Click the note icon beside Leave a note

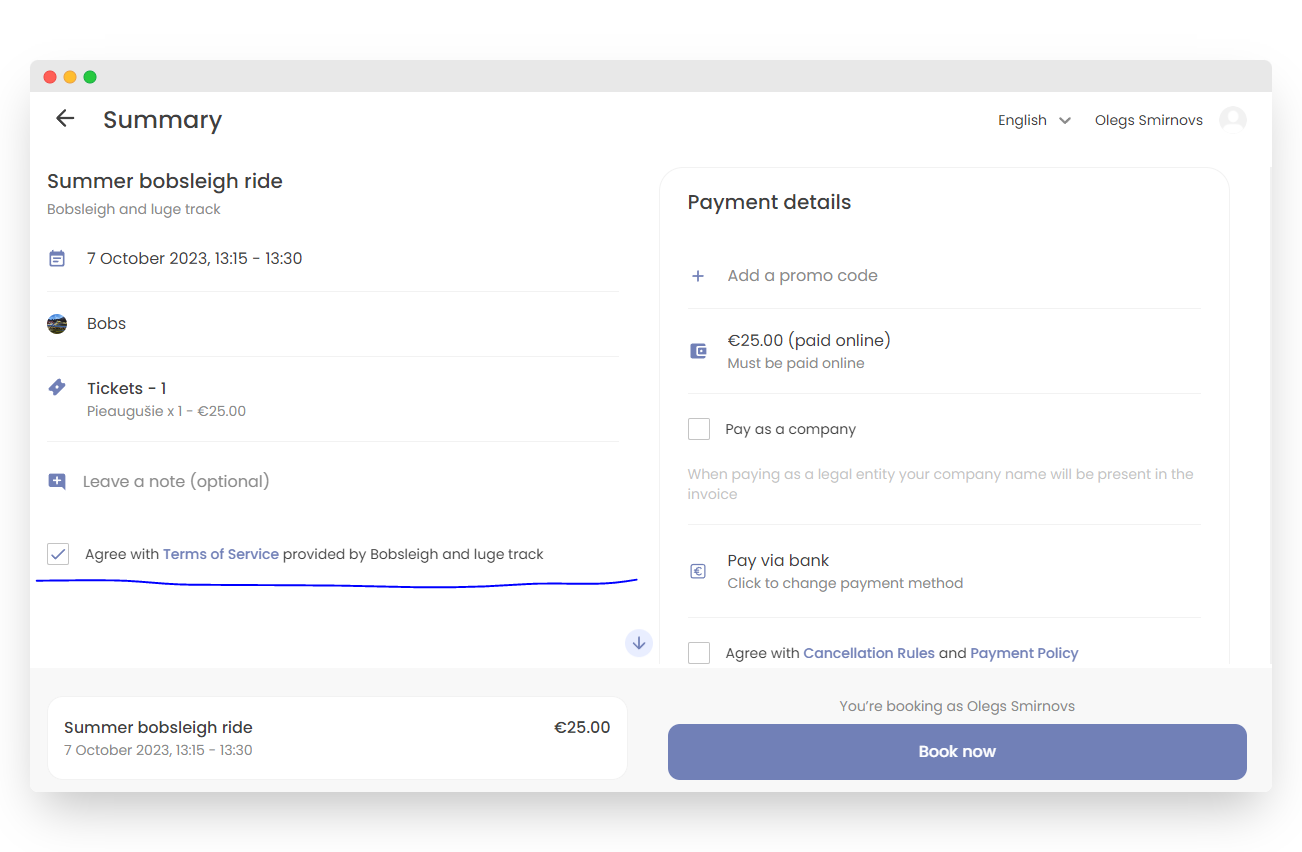click(57, 482)
